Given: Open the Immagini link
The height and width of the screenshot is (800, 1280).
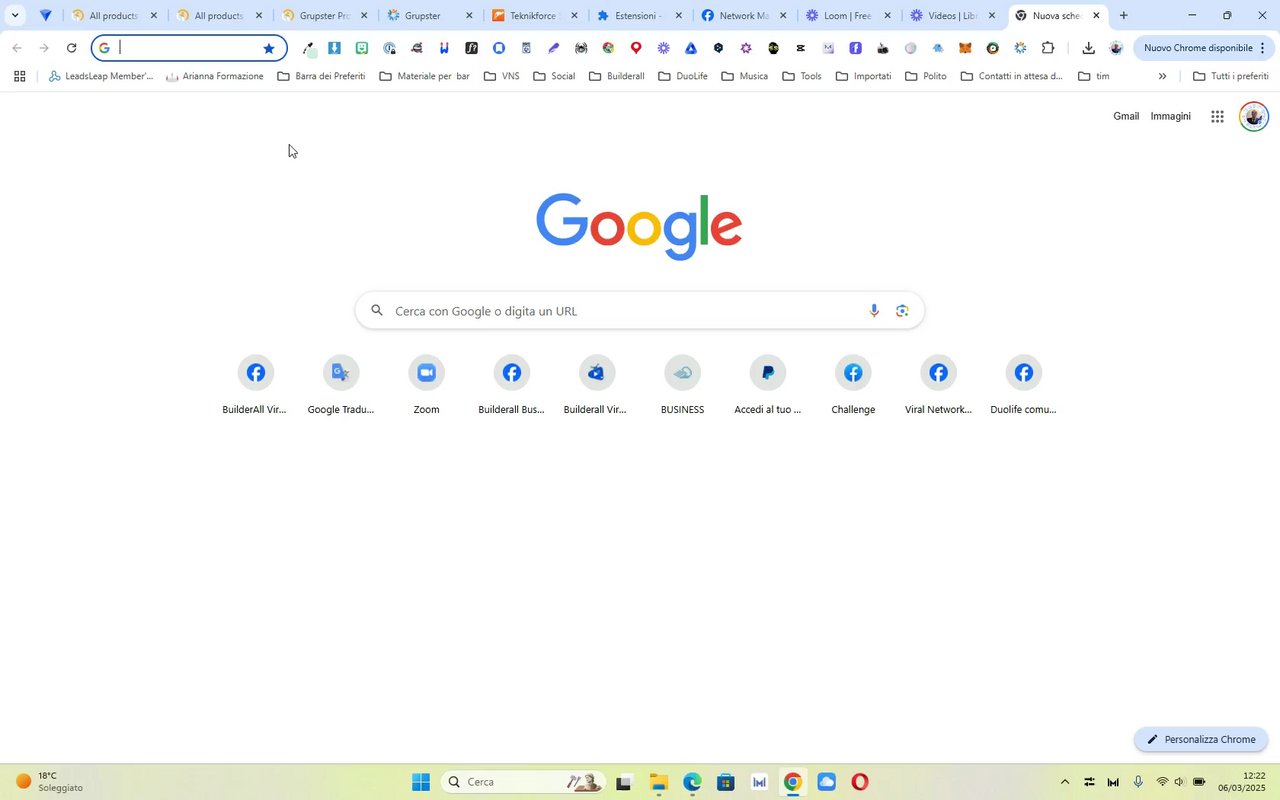Looking at the screenshot, I should (x=1170, y=116).
